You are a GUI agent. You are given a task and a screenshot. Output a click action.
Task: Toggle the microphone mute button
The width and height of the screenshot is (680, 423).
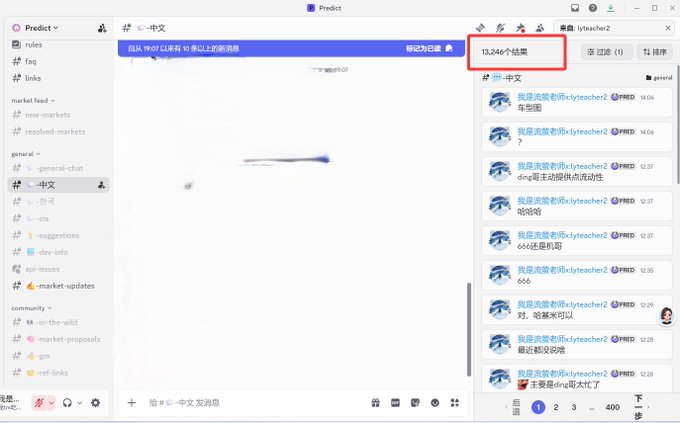tap(39, 403)
